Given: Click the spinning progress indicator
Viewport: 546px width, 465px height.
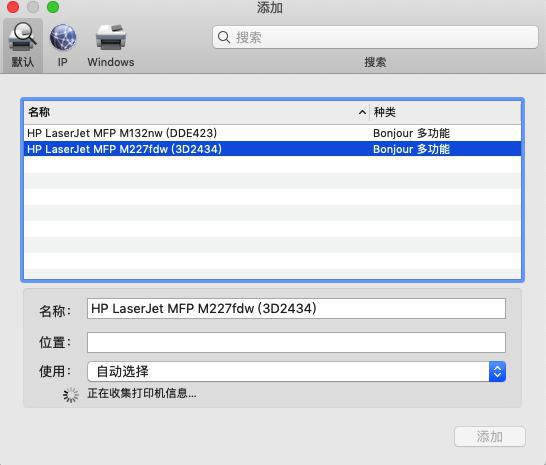Looking at the screenshot, I should [71, 395].
